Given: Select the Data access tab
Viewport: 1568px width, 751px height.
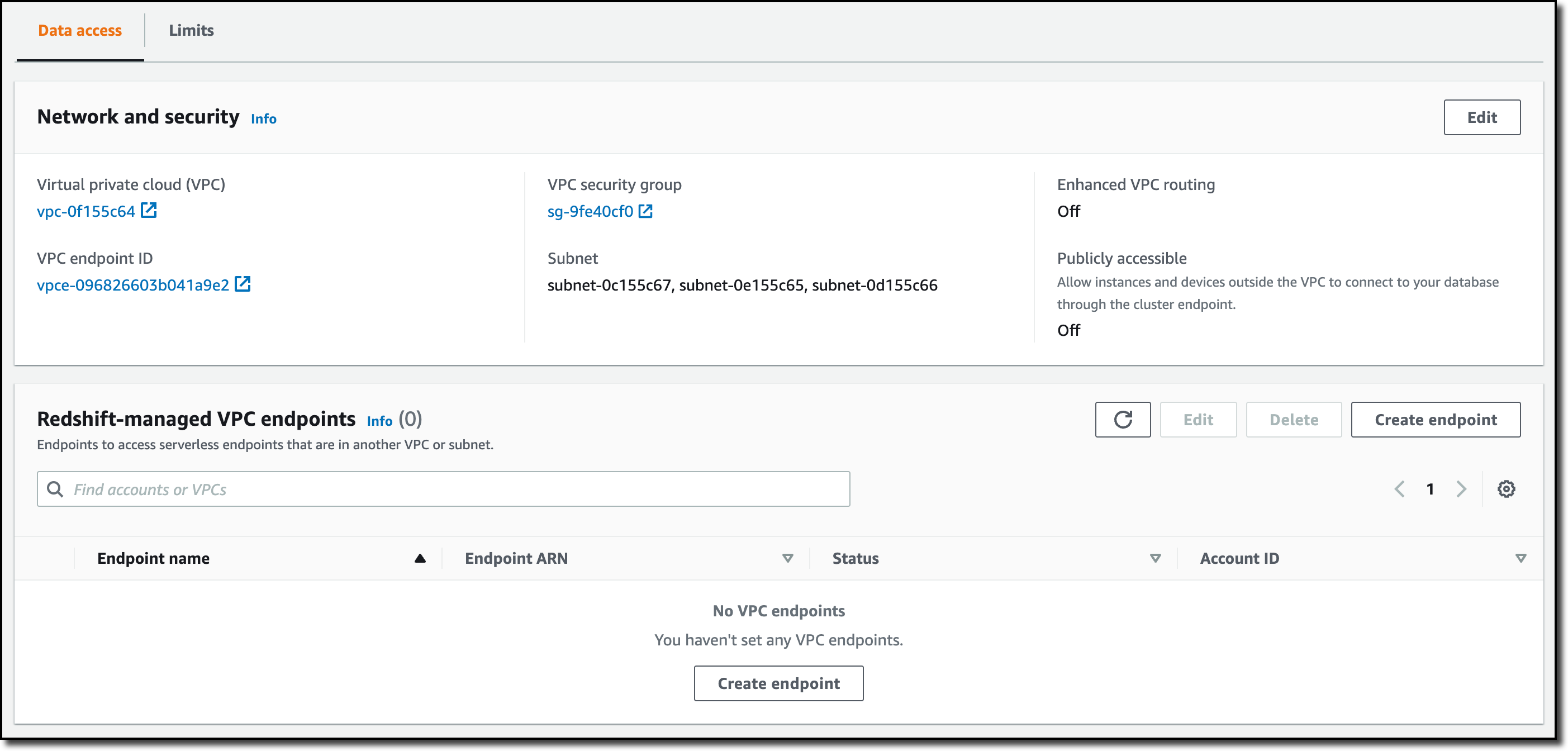Looking at the screenshot, I should coord(80,30).
